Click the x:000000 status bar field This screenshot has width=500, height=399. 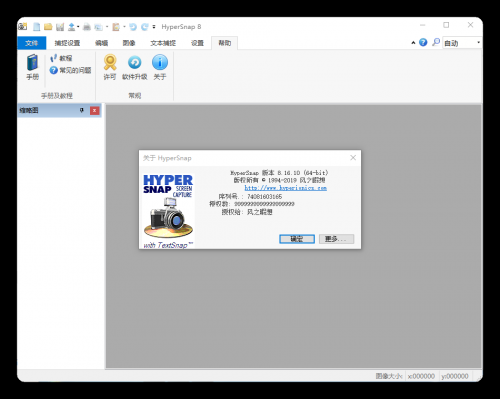(x=421, y=376)
